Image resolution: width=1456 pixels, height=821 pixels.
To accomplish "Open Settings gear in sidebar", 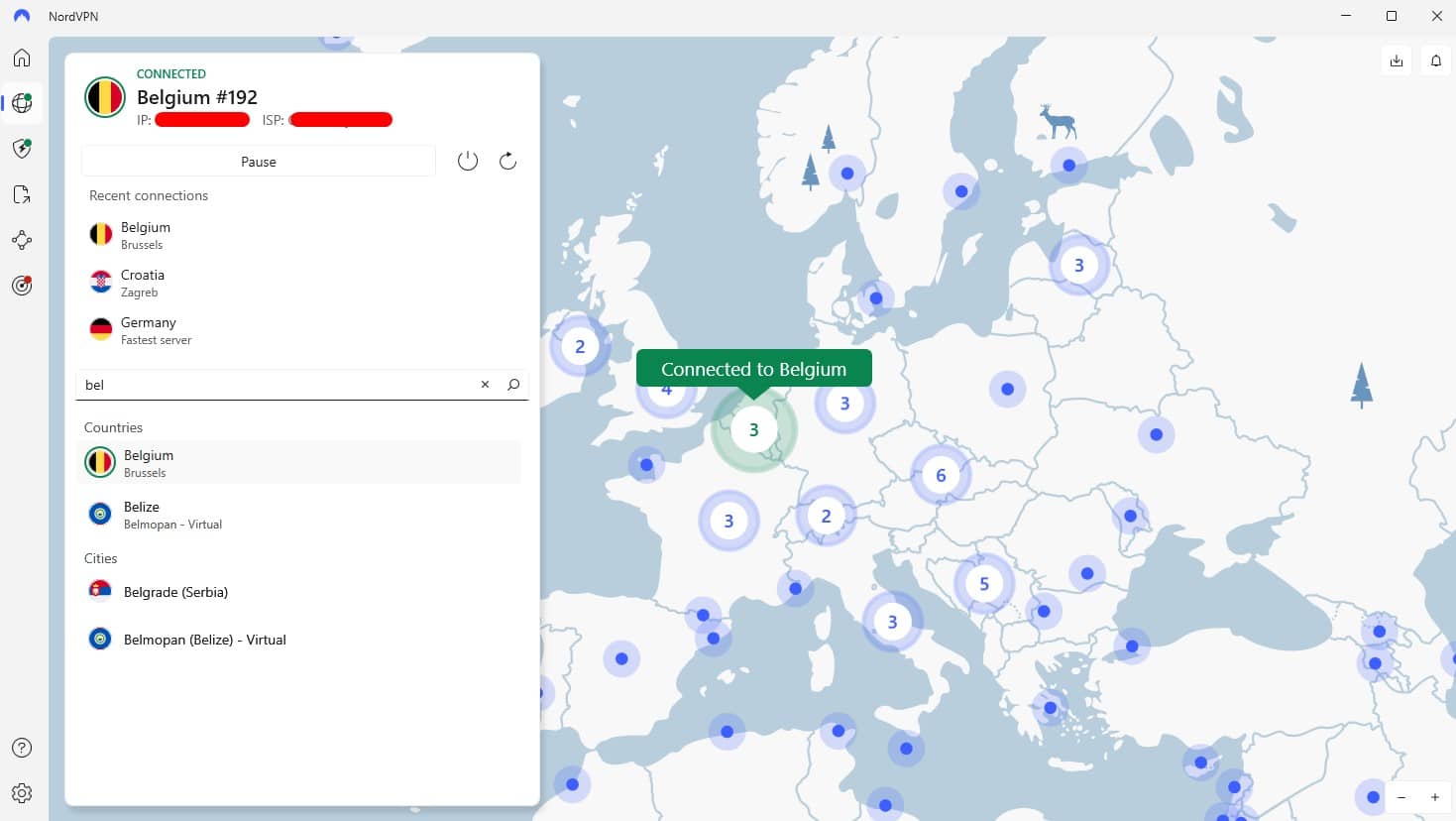I will point(22,793).
